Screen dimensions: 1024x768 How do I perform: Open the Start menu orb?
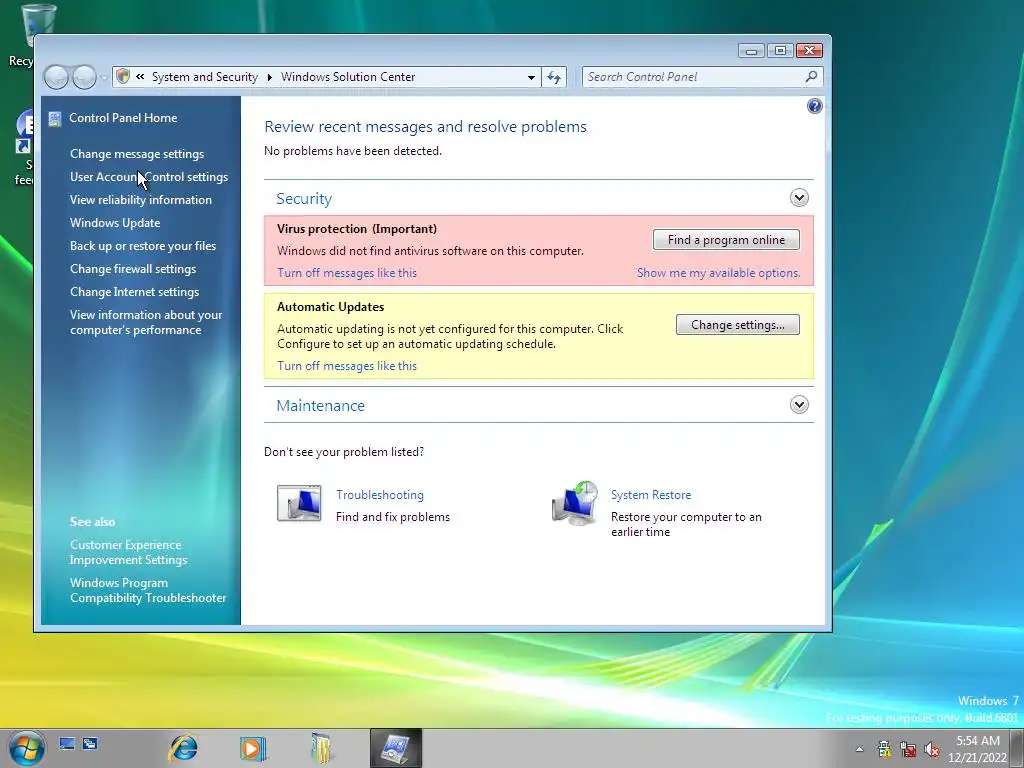coord(27,748)
